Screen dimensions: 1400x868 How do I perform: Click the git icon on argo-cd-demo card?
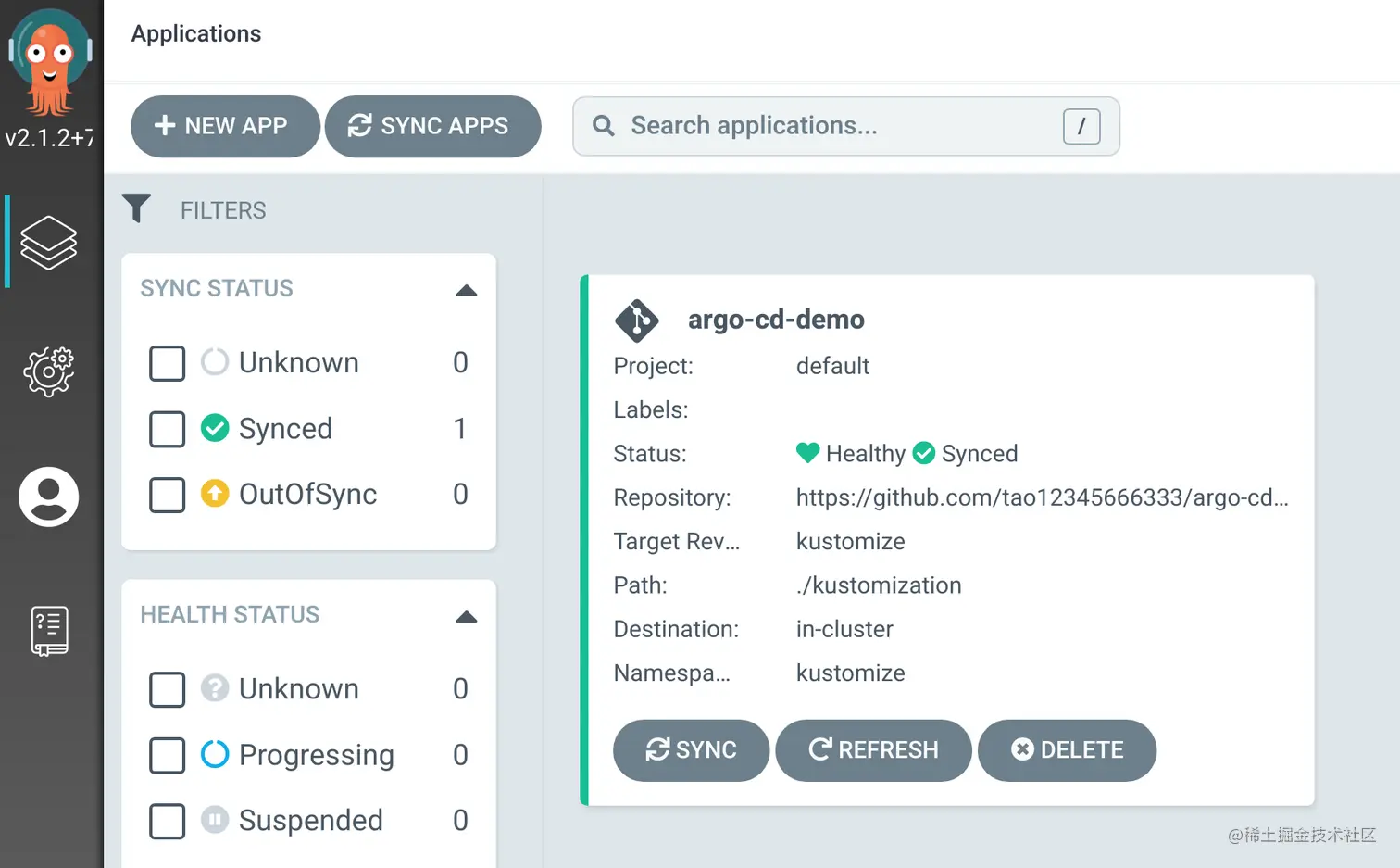click(637, 321)
